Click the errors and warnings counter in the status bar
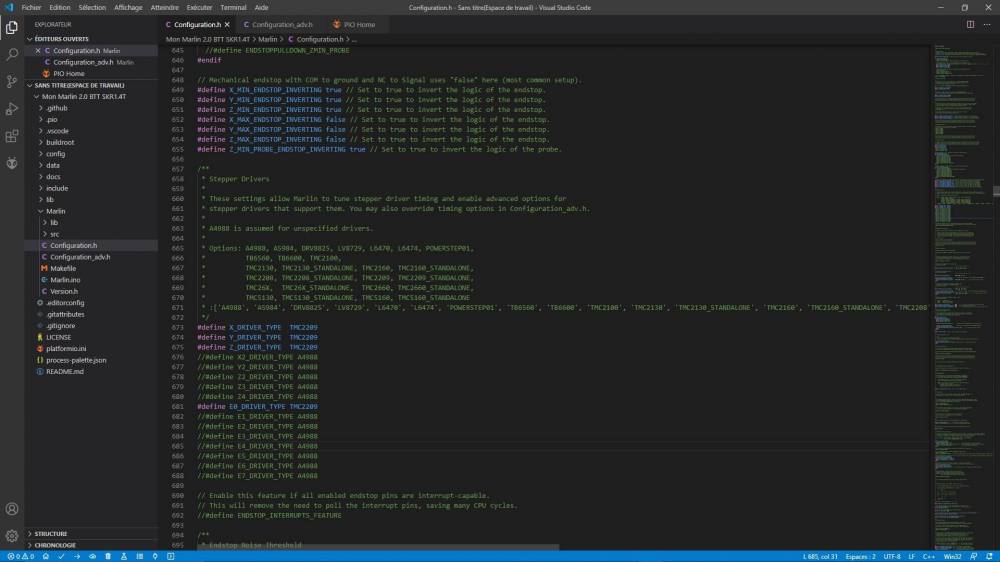This screenshot has height=562, width=1000. tap(20, 556)
